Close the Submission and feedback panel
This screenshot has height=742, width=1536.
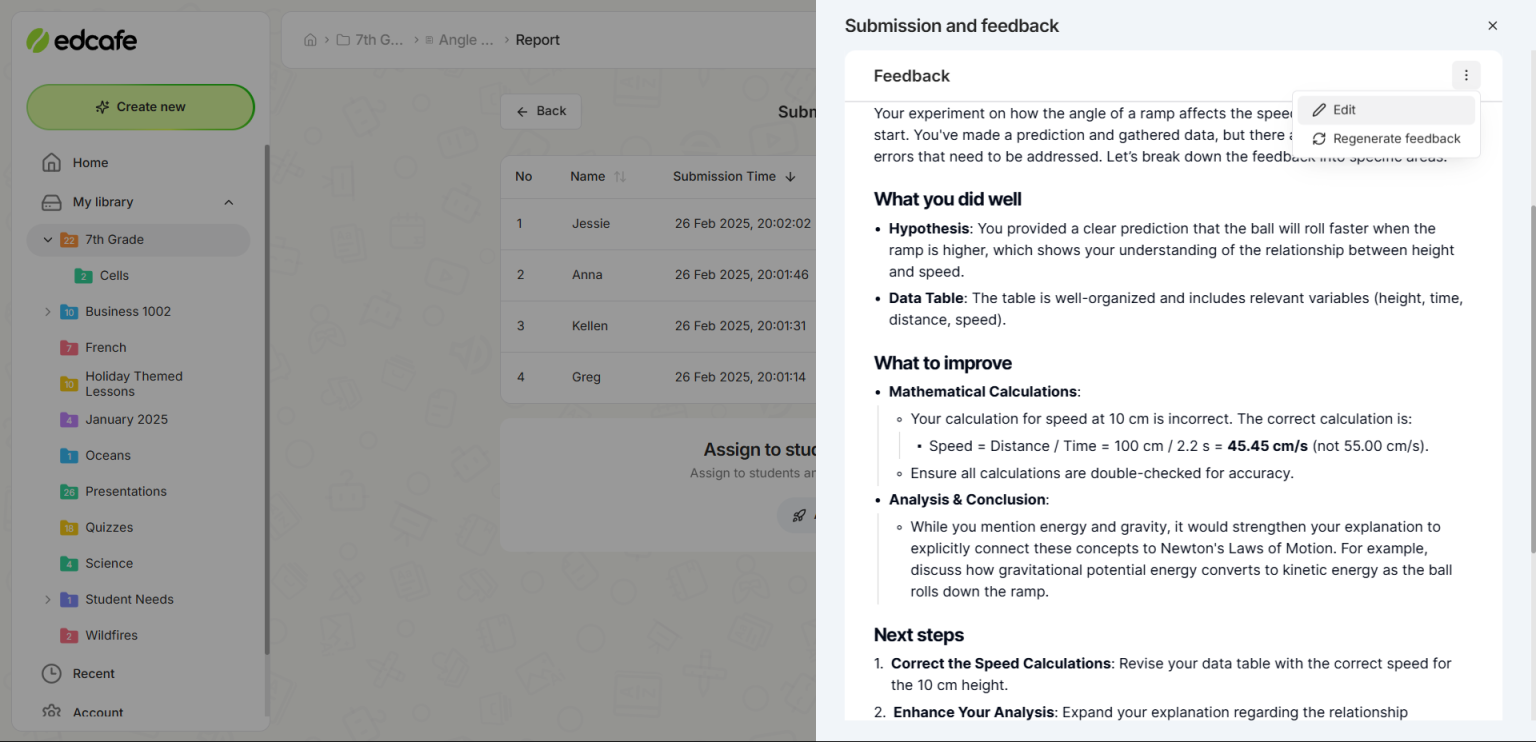click(1492, 25)
